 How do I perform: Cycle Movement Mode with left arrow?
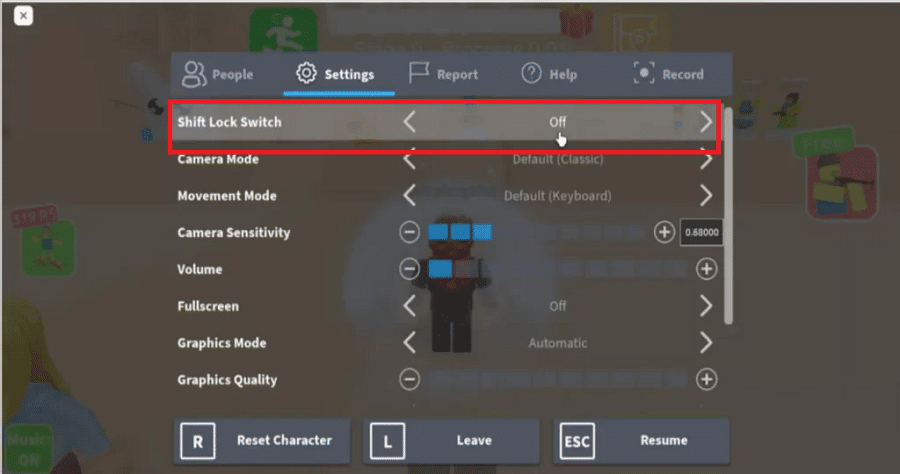click(x=409, y=196)
